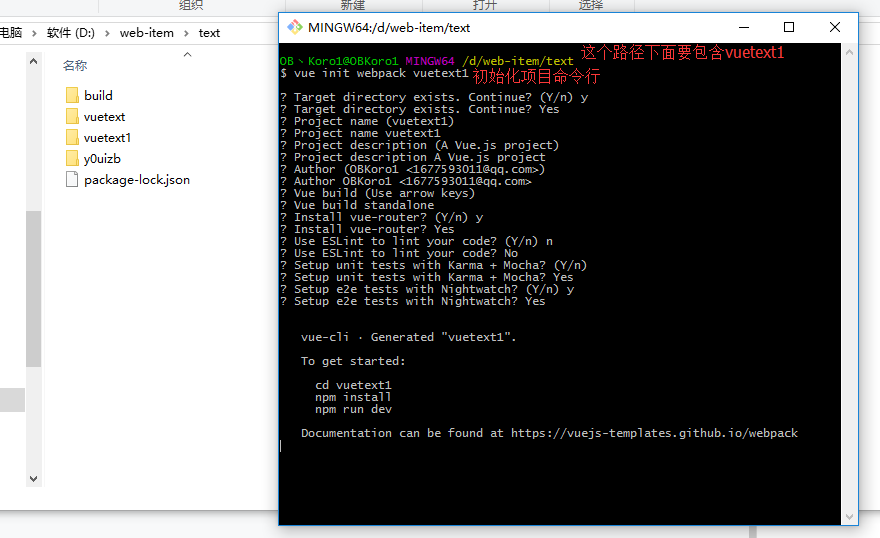Open the 新建 ribbon group label
The width and height of the screenshot is (880, 538).
click(x=352, y=5)
